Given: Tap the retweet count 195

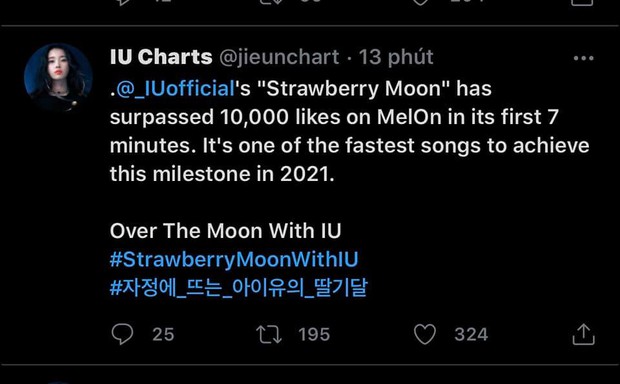Looking at the screenshot, I should [x=314, y=335].
